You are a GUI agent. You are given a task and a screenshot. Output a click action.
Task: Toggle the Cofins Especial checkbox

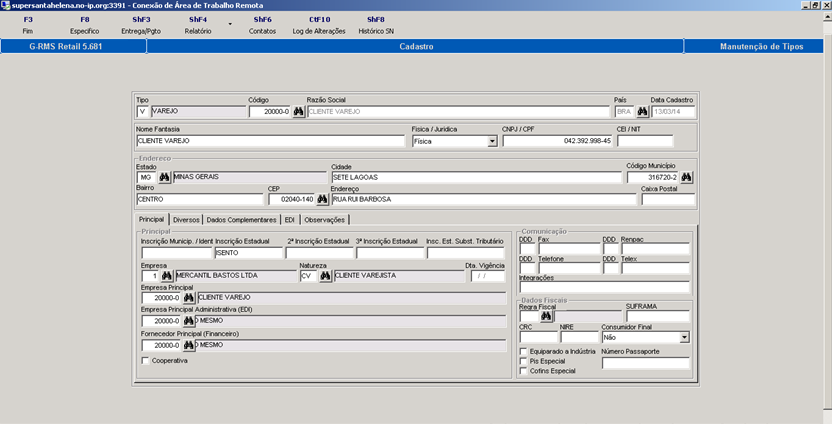523,371
